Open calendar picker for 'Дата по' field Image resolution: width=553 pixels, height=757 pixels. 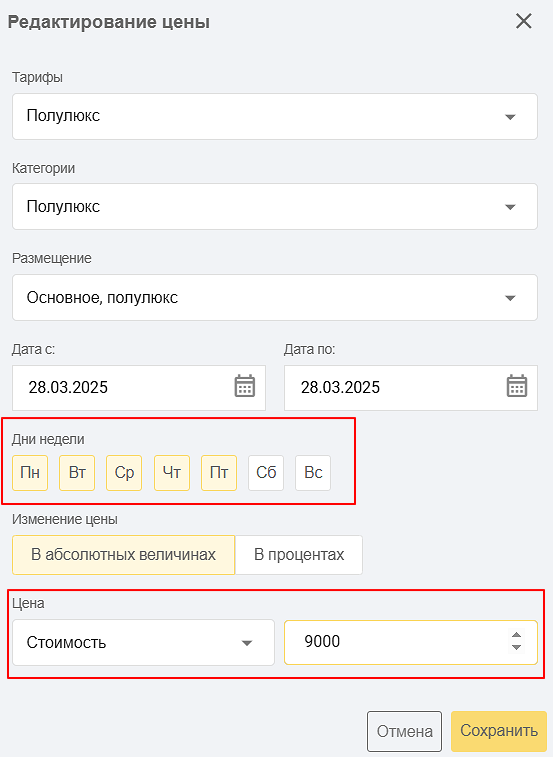517,386
